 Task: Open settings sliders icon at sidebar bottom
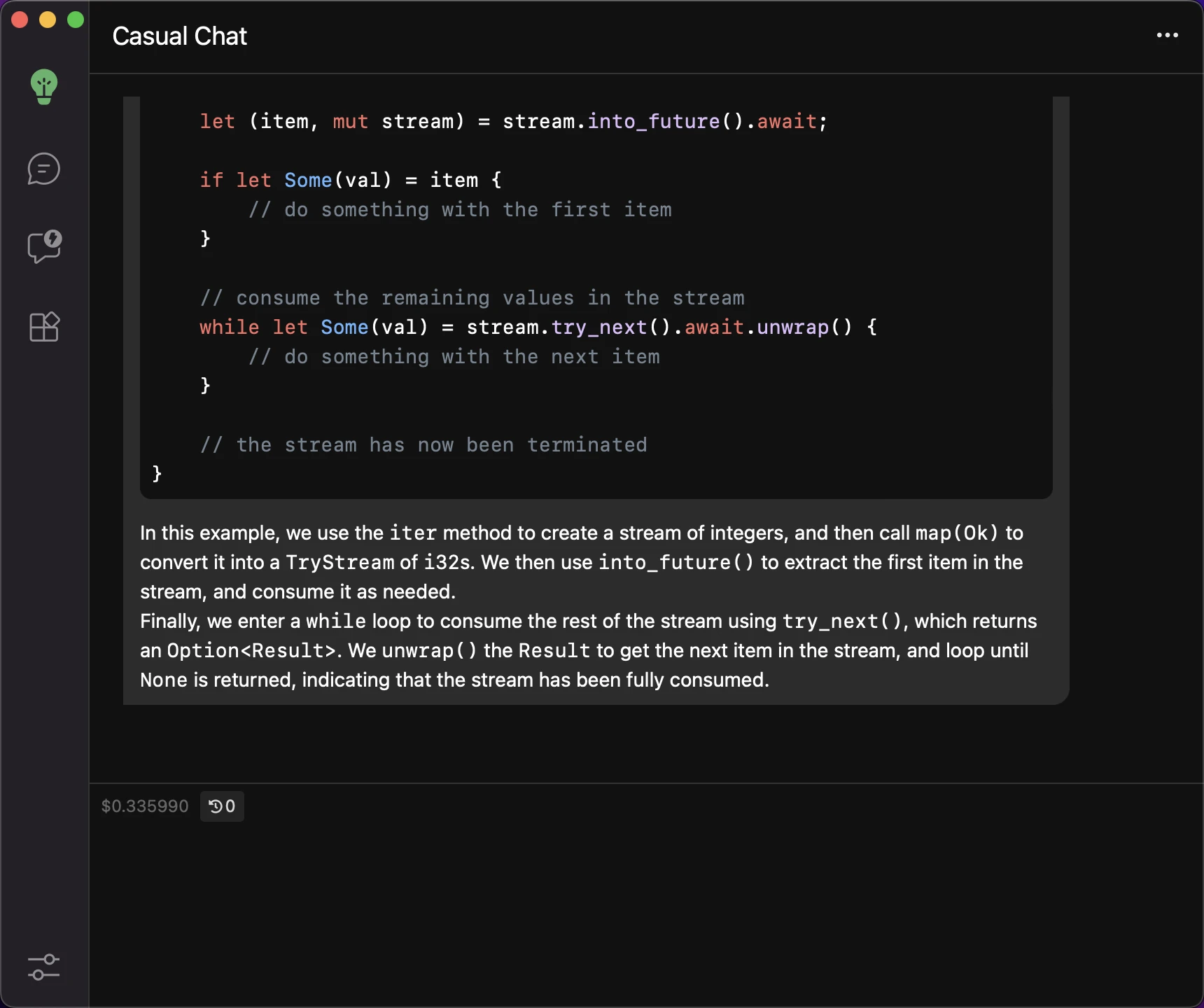pyautogui.click(x=44, y=967)
